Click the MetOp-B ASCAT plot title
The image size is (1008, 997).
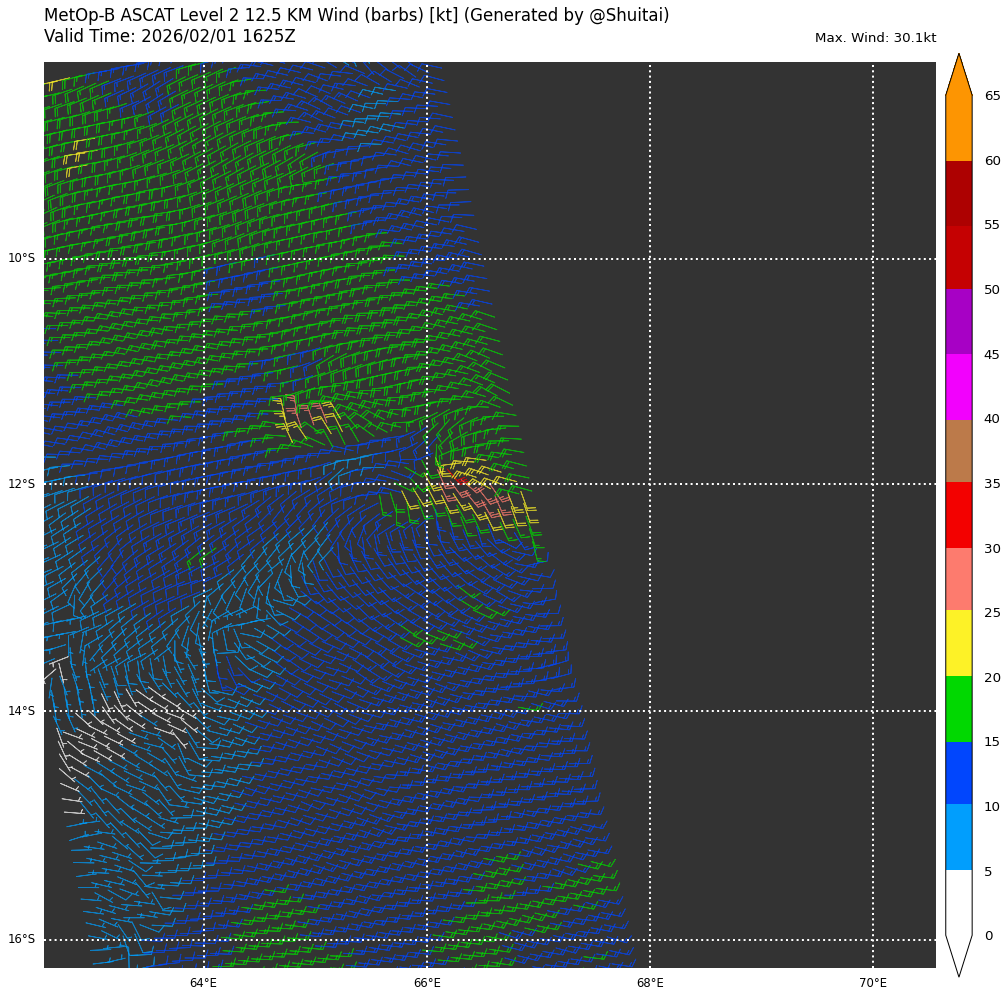(x=356, y=16)
